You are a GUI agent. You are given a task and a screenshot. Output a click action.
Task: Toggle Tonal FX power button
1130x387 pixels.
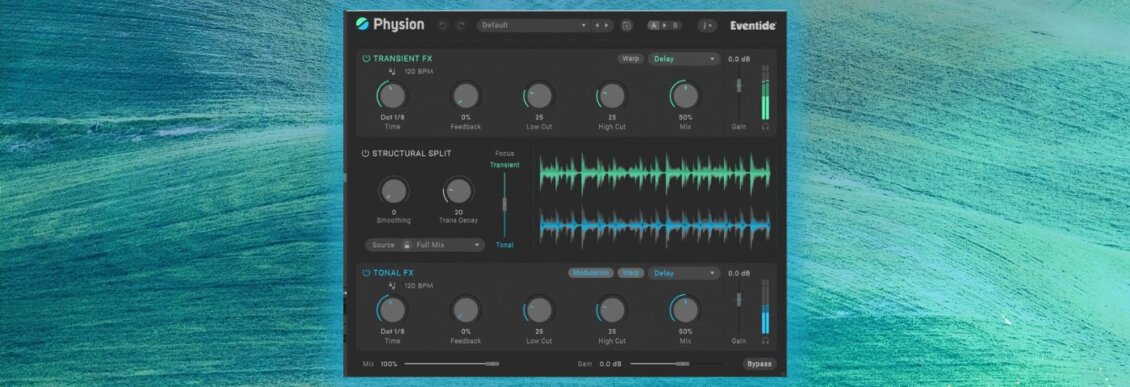[x=366, y=273]
